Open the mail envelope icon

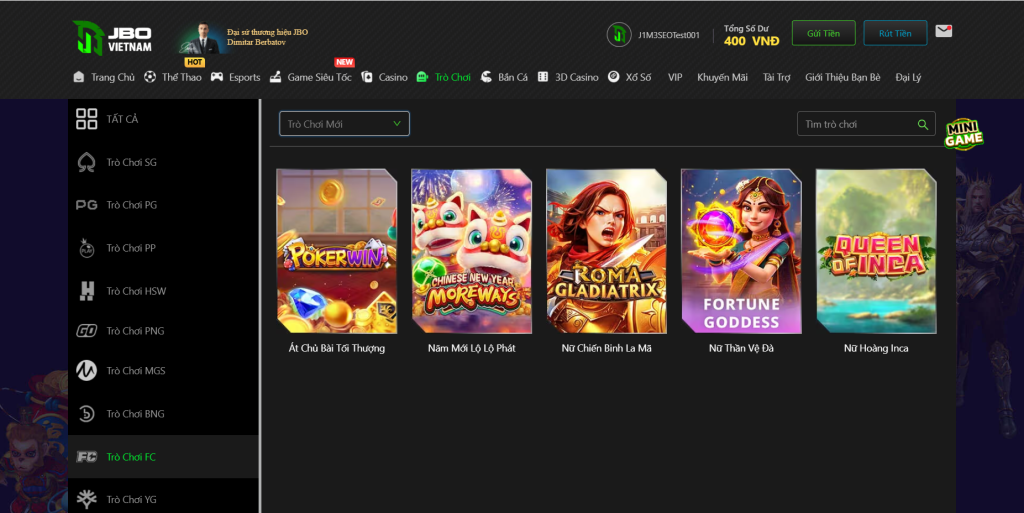tap(943, 31)
